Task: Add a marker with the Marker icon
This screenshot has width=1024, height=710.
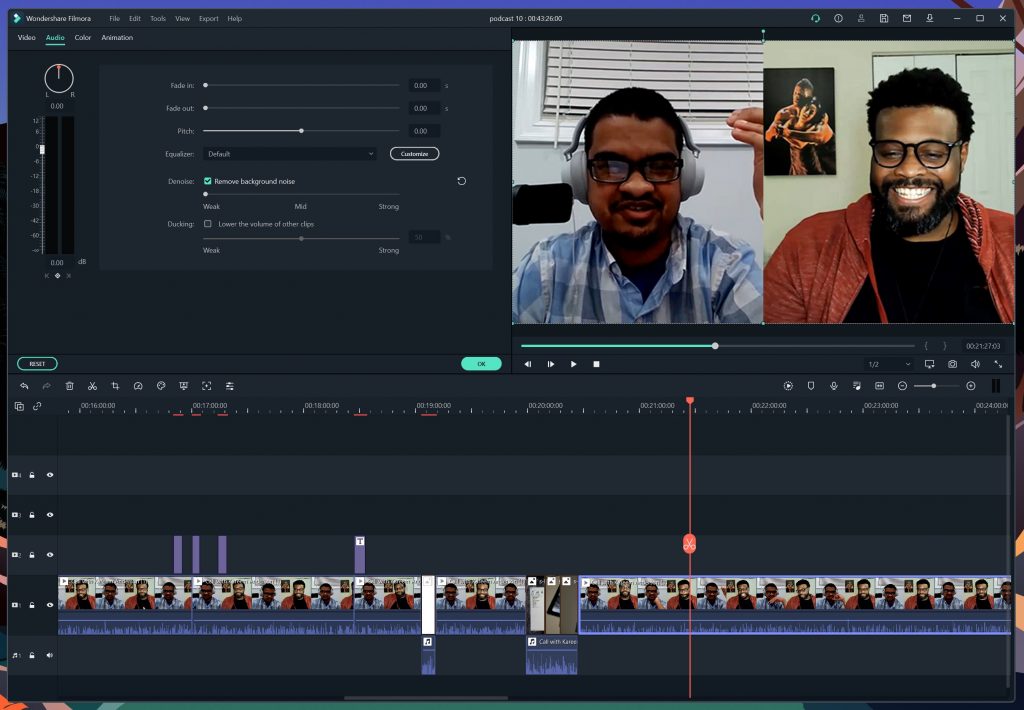Action: click(x=811, y=386)
